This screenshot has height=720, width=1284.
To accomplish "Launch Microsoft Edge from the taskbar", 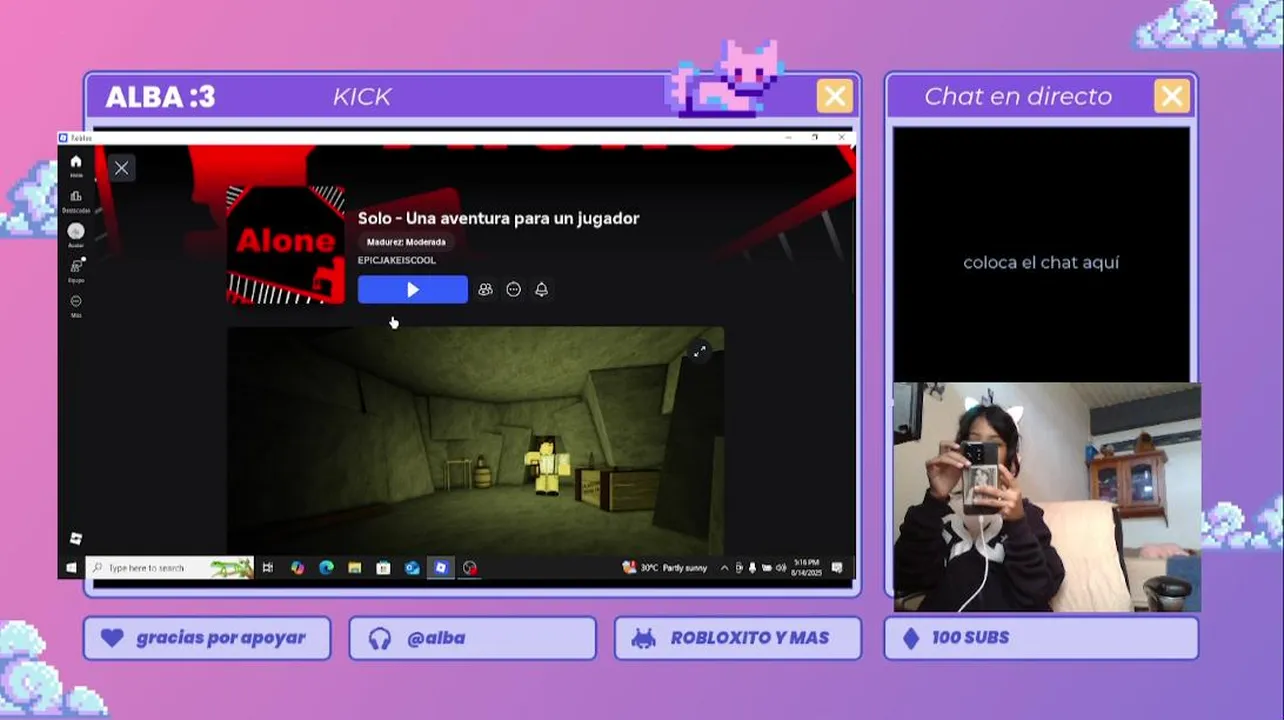I will [x=326, y=567].
